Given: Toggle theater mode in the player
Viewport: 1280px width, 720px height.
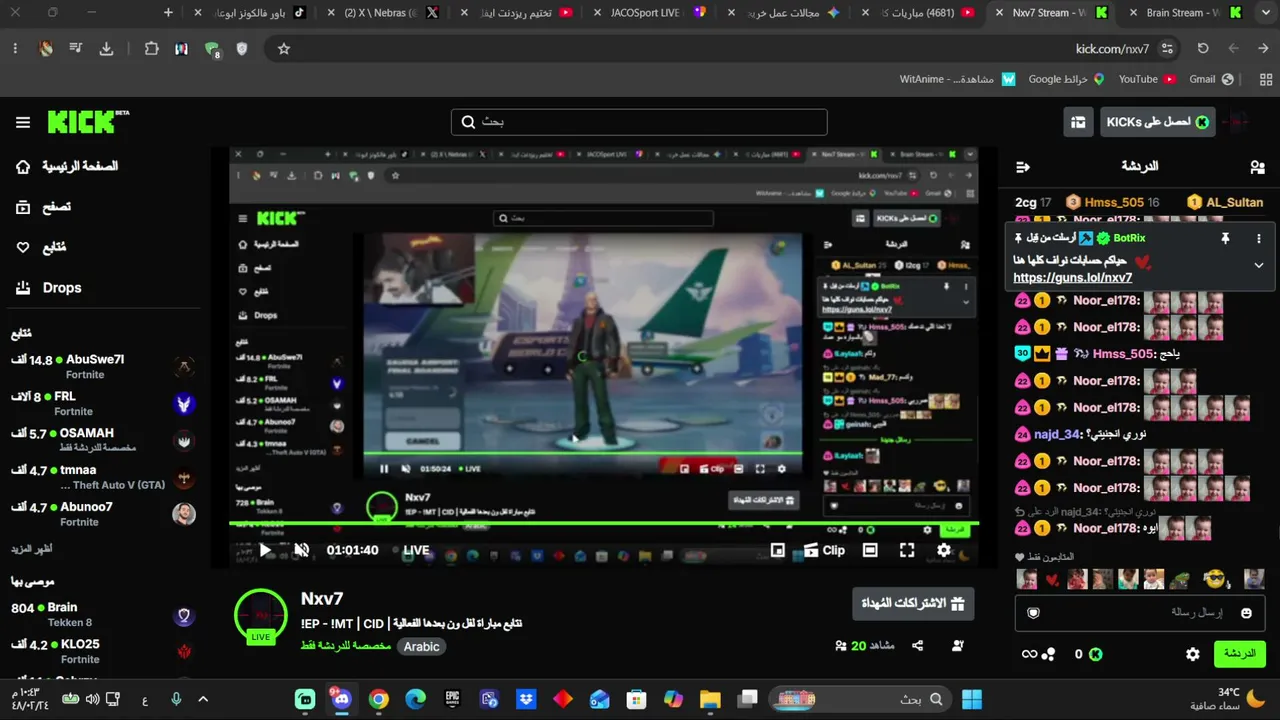Looking at the screenshot, I should [870, 550].
